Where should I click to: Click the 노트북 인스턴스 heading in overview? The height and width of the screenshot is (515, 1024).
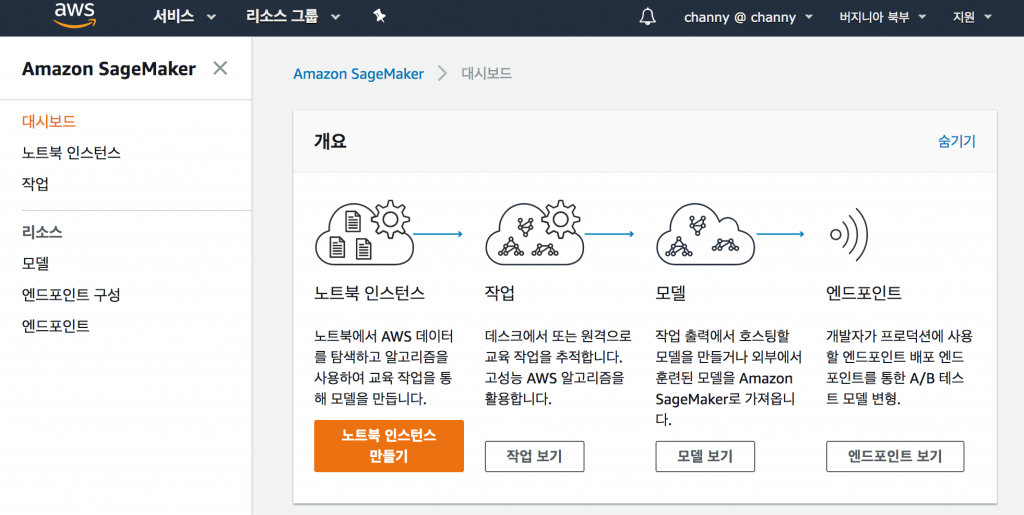tap(369, 293)
